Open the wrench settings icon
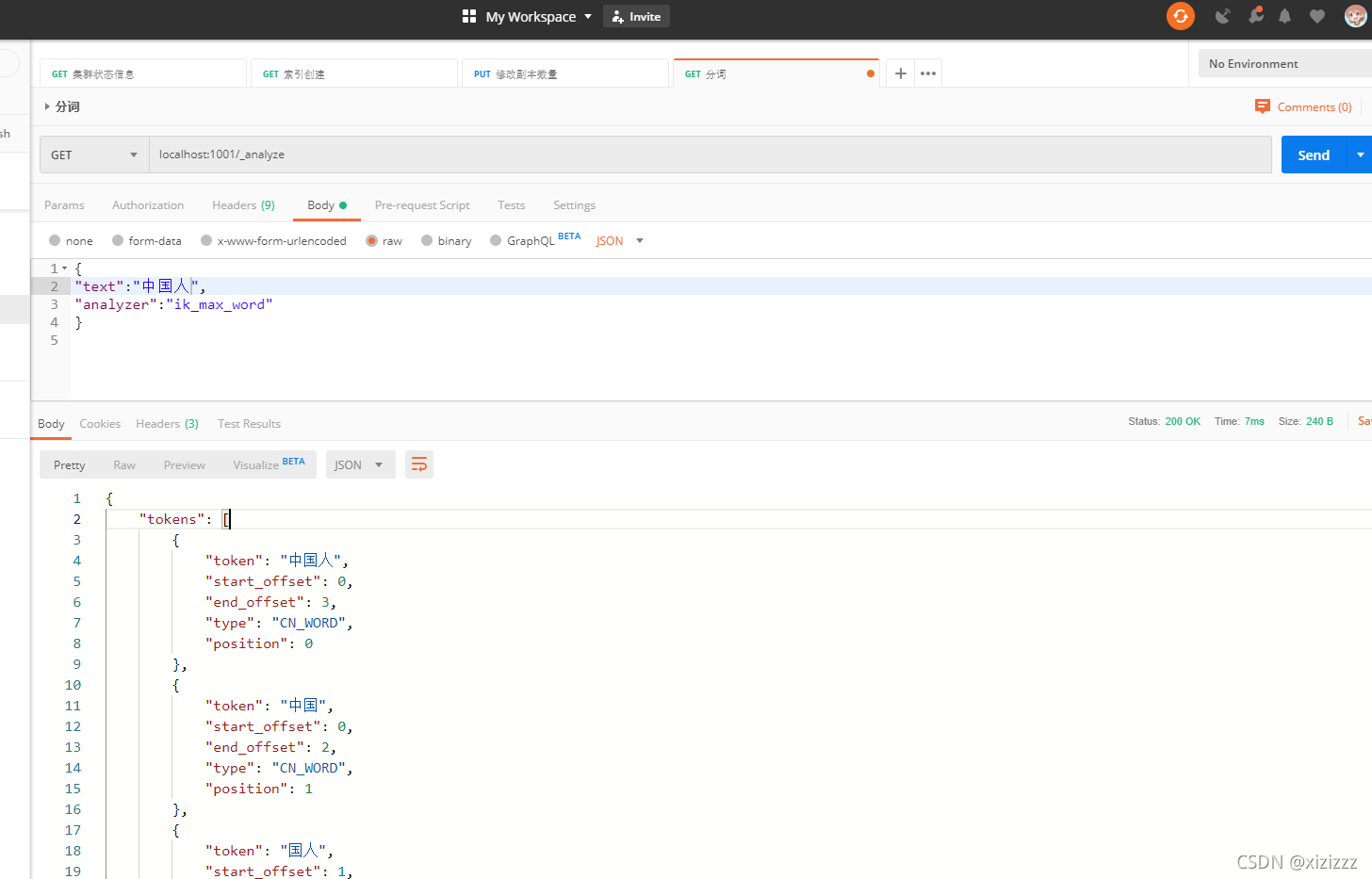This screenshot has width=1372, height=879. (x=1255, y=16)
